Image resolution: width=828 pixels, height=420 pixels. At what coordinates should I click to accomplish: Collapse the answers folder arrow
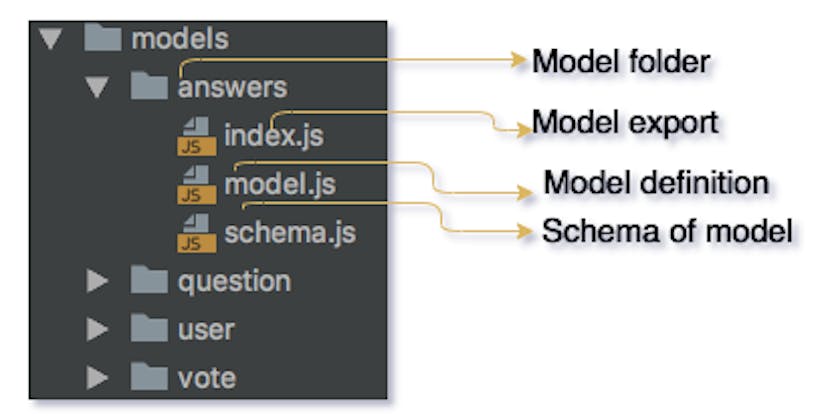coord(97,88)
